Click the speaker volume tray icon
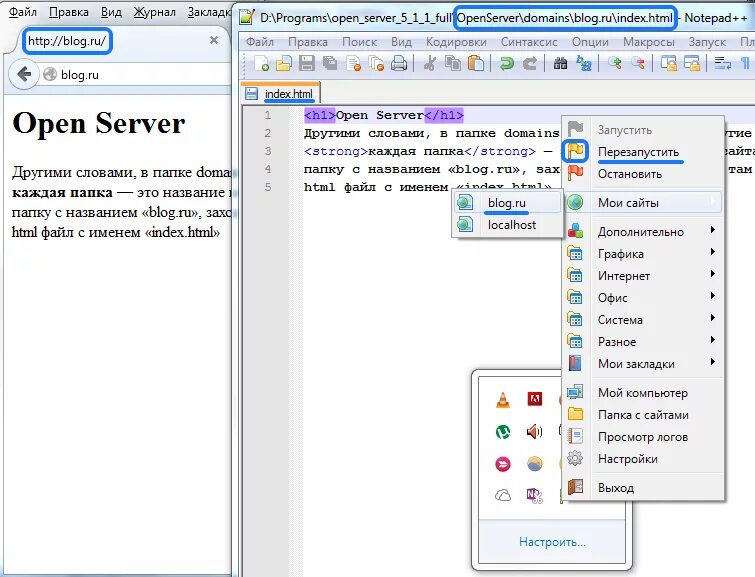Image resolution: width=755 pixels, height=577 pixels. click(x=534, y=432)
